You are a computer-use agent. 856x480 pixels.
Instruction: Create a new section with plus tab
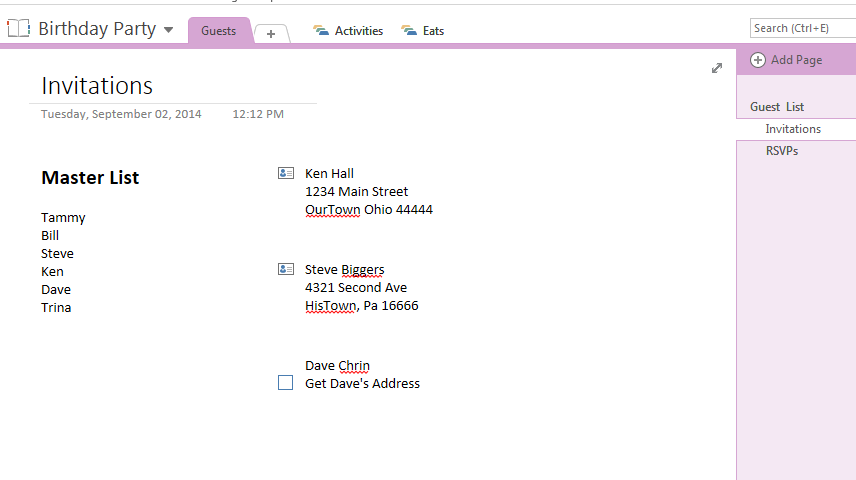point(271,34)
